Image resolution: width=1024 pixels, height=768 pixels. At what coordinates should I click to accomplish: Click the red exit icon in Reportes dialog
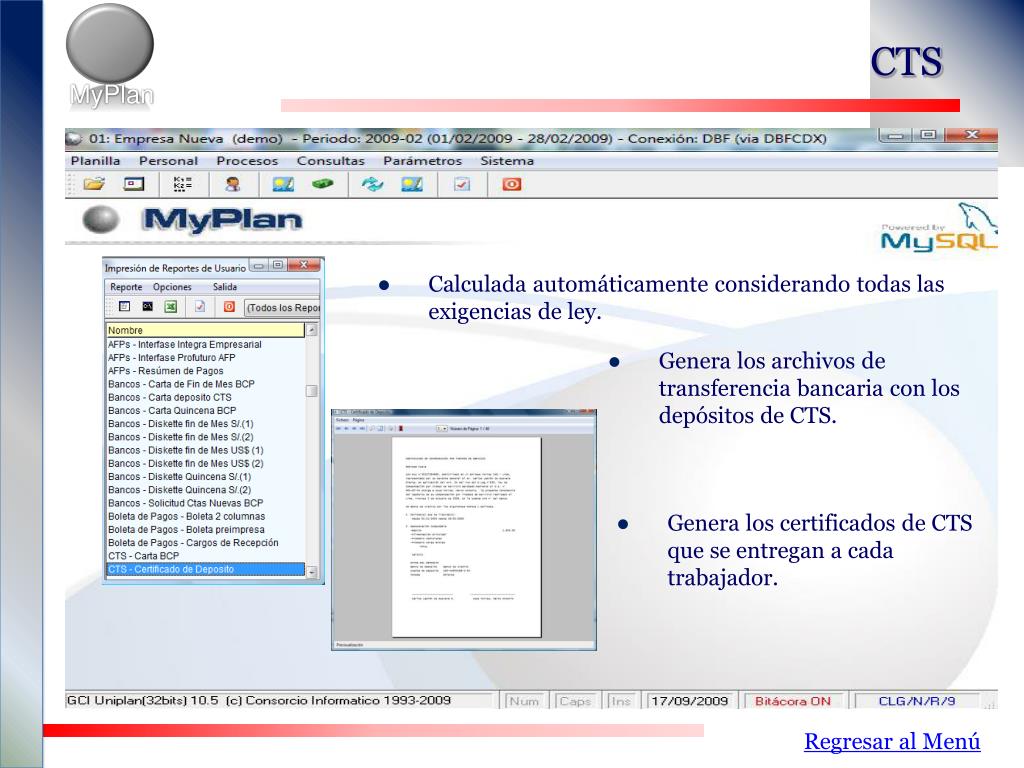tap(229, 306)
